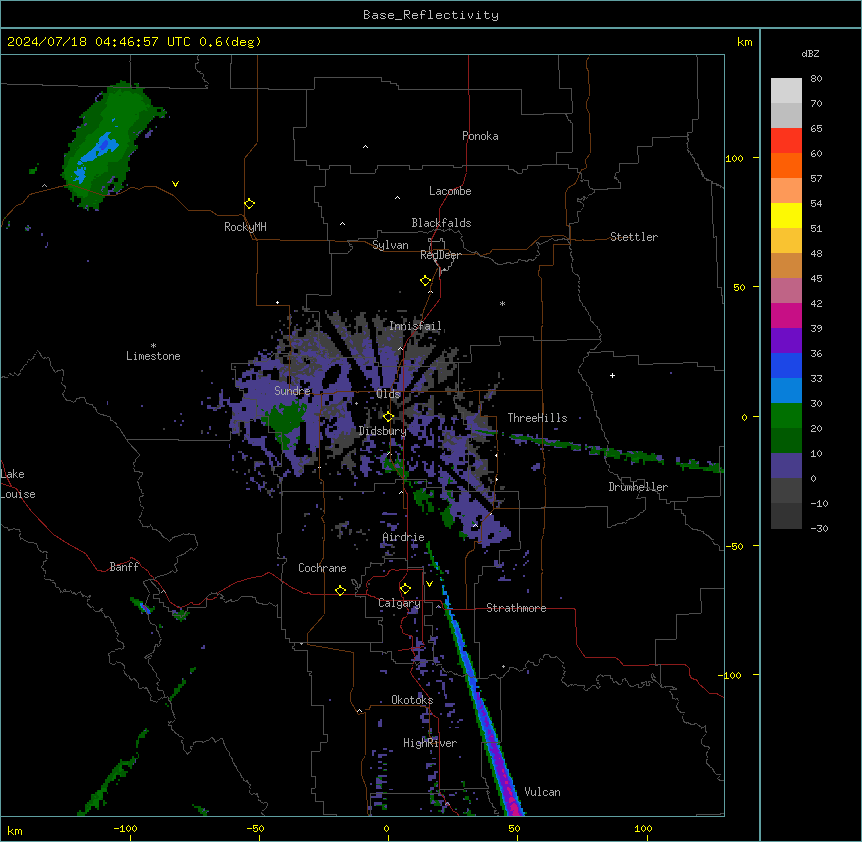
Task: Click the Didsbury town label
Action: 382,431
